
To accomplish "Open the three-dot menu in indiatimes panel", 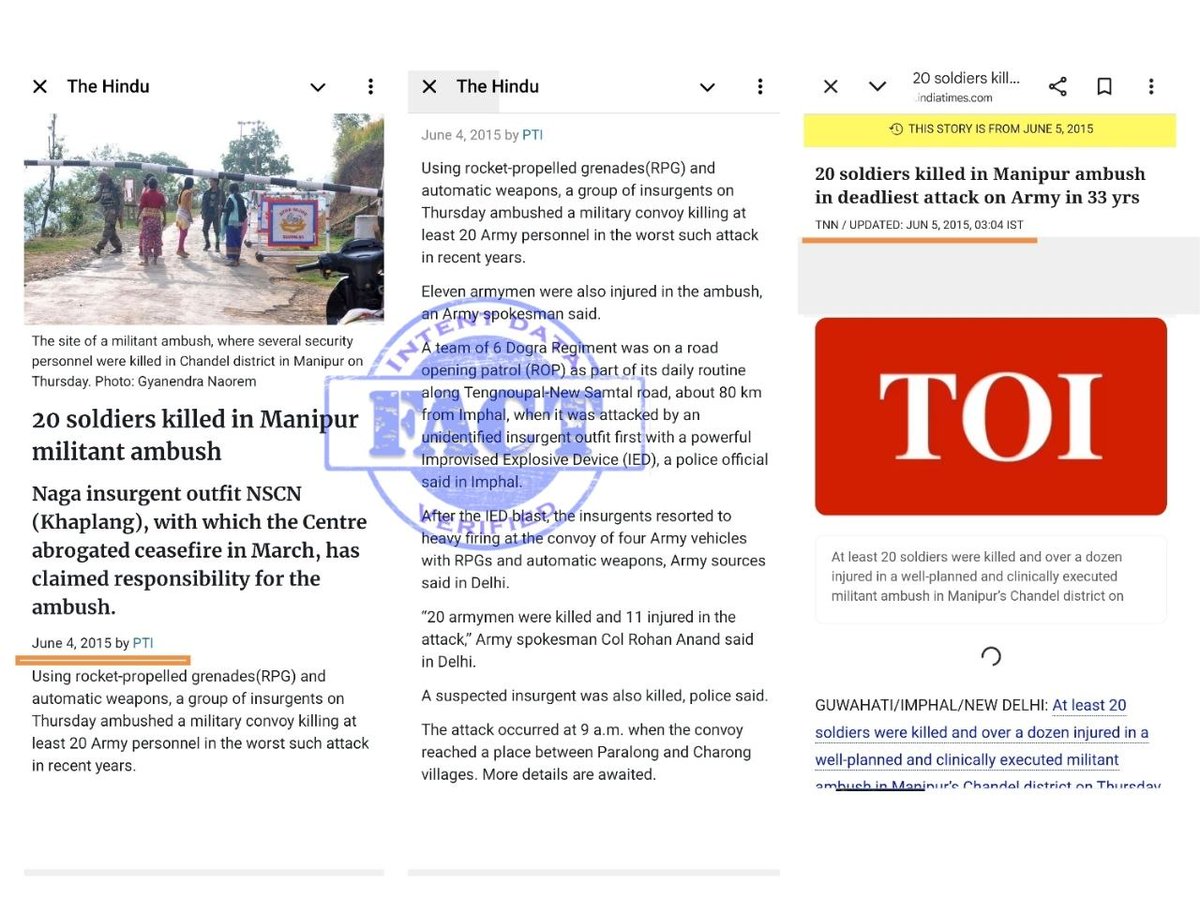I will pyautogui.click(x=1151, y=87).
